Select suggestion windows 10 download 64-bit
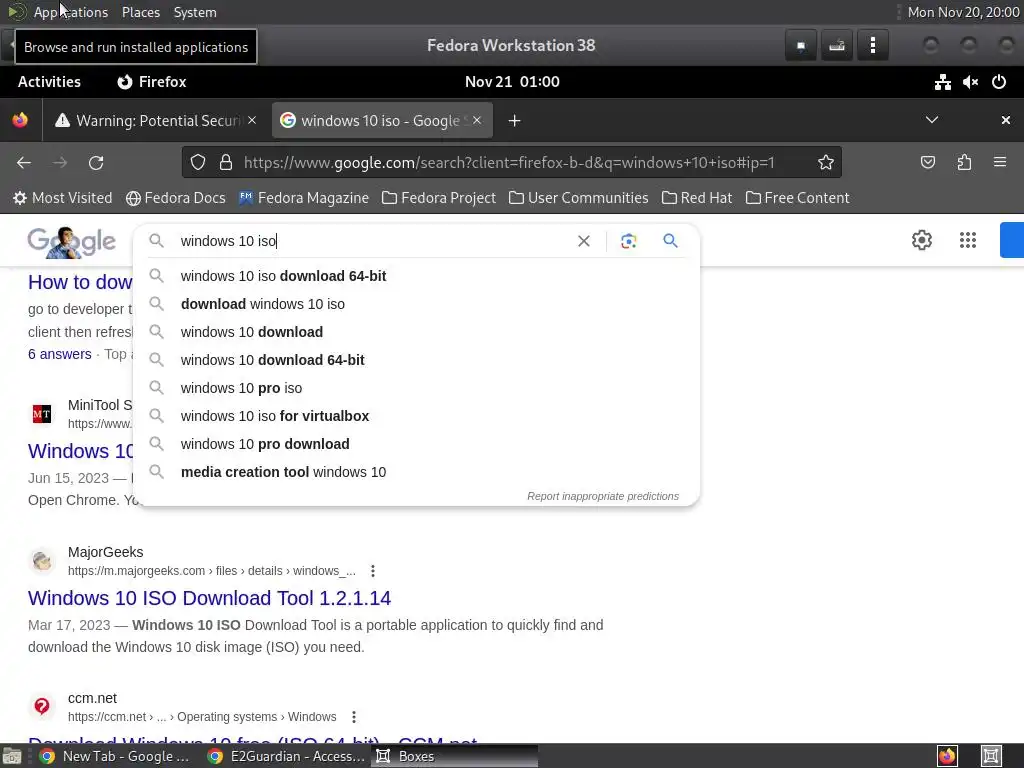 416,360
